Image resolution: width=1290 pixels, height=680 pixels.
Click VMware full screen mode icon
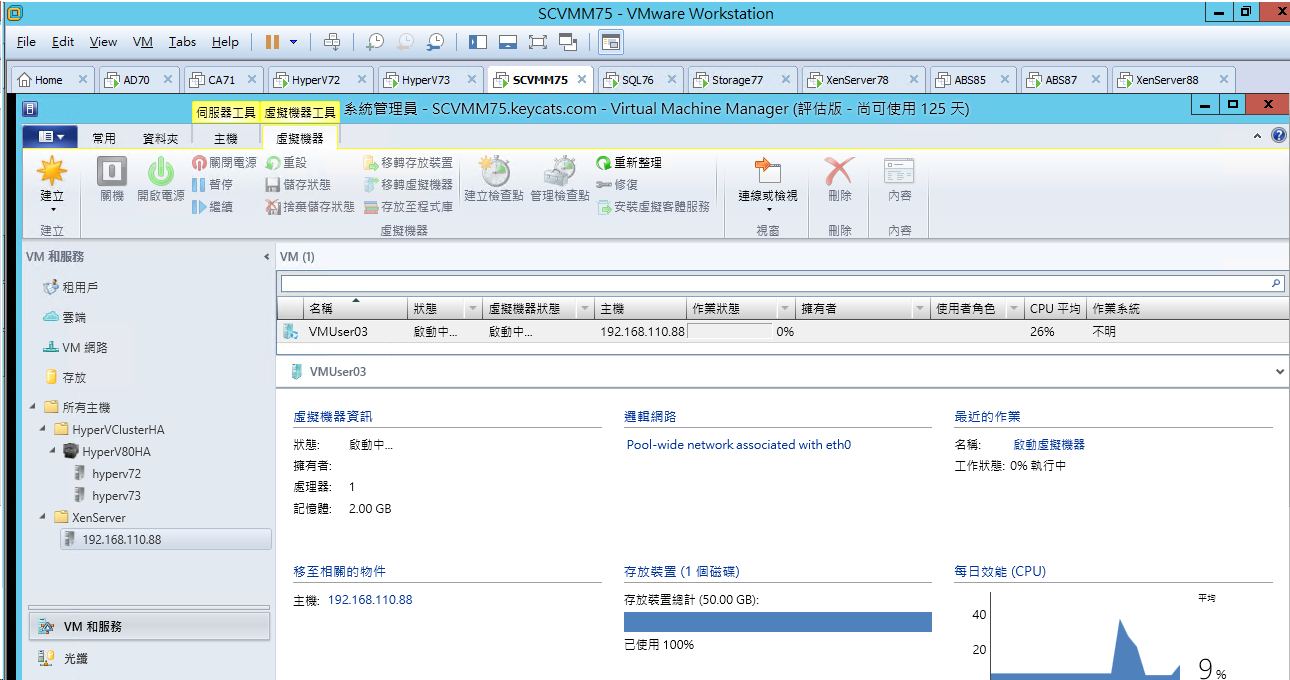(x=537, y=42)
